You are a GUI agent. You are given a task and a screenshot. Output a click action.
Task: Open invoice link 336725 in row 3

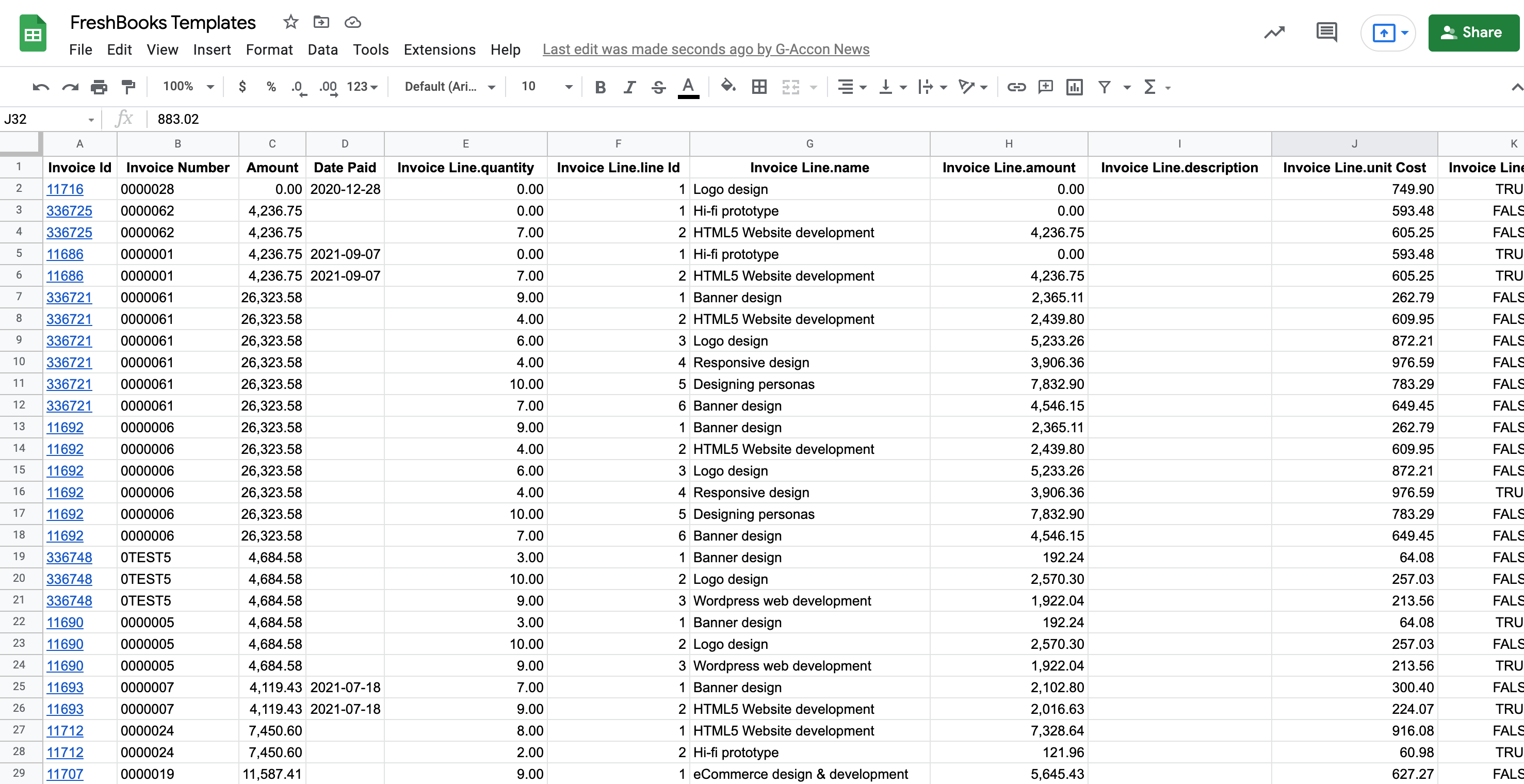(69, 211)
